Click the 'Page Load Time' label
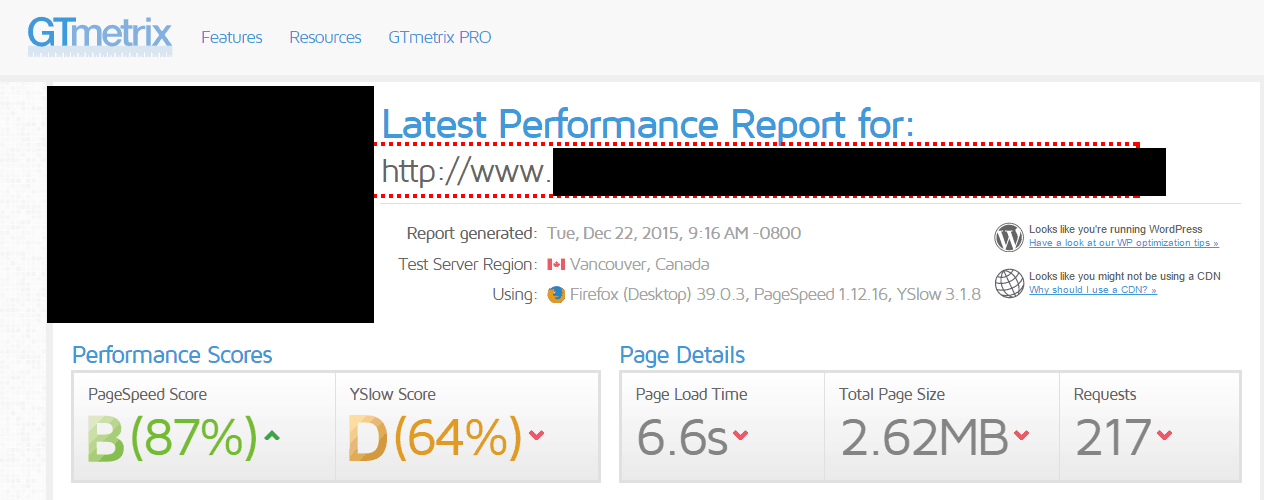Screen dimensions: 1264x500 (691, 394)
